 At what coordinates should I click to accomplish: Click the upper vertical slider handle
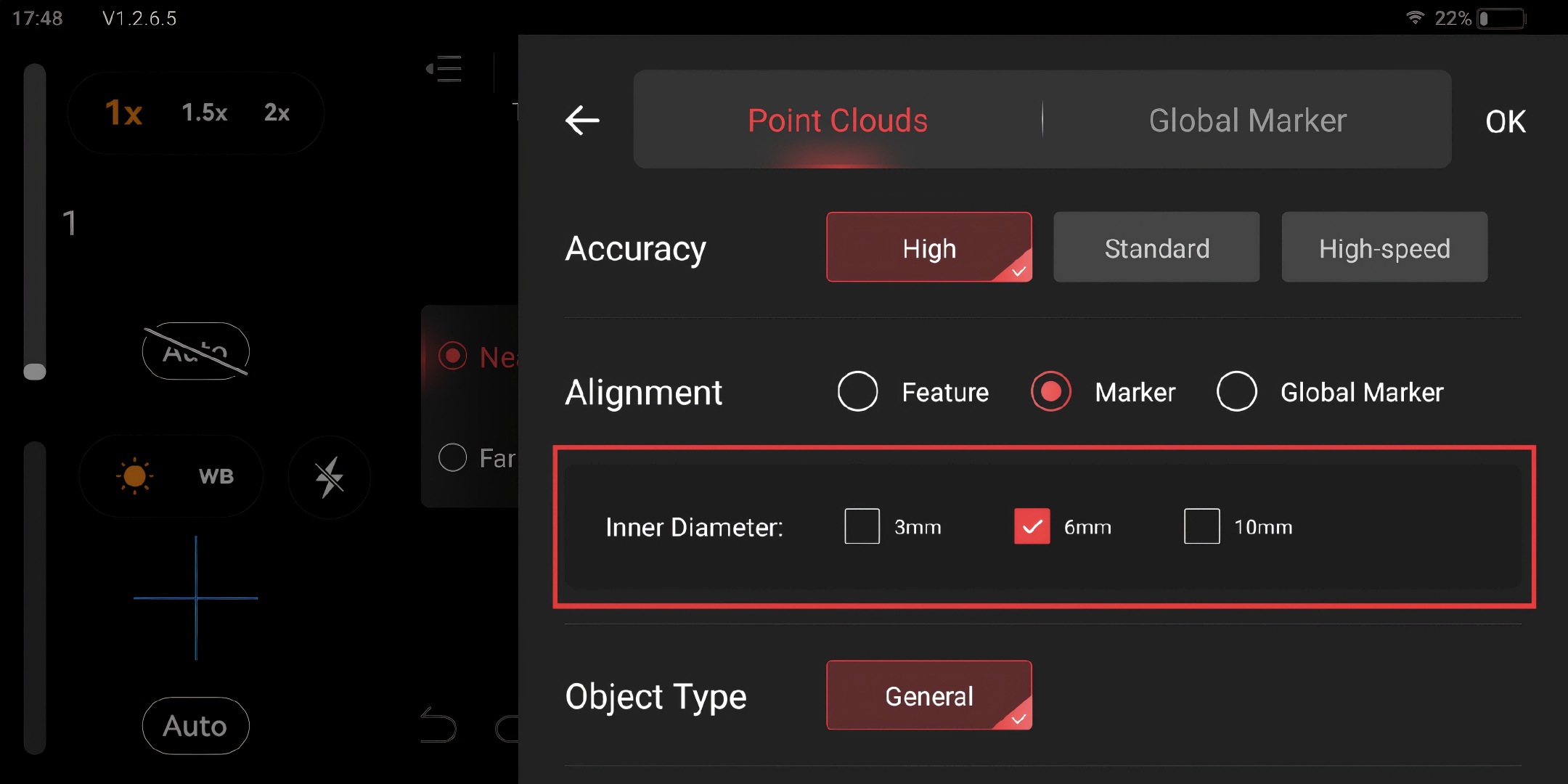35,371
